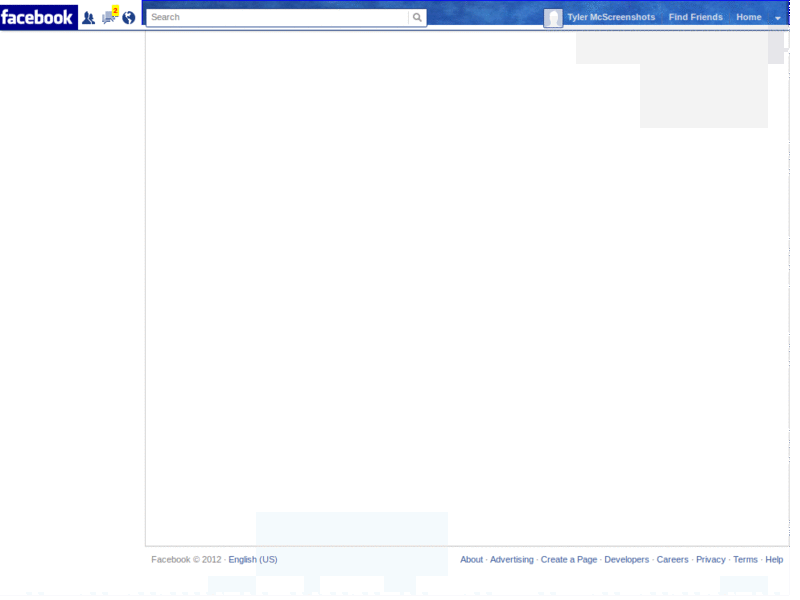The image size is (800, 600).
Task: Expand the account dropdown arrow
Action: tap(778, 18)
